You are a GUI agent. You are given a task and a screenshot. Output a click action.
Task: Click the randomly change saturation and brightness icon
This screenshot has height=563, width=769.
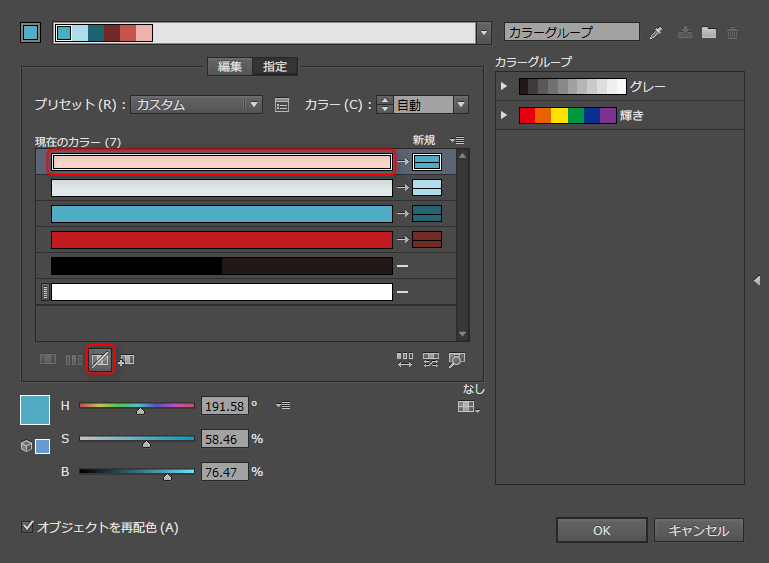click(x=431, y=360)
